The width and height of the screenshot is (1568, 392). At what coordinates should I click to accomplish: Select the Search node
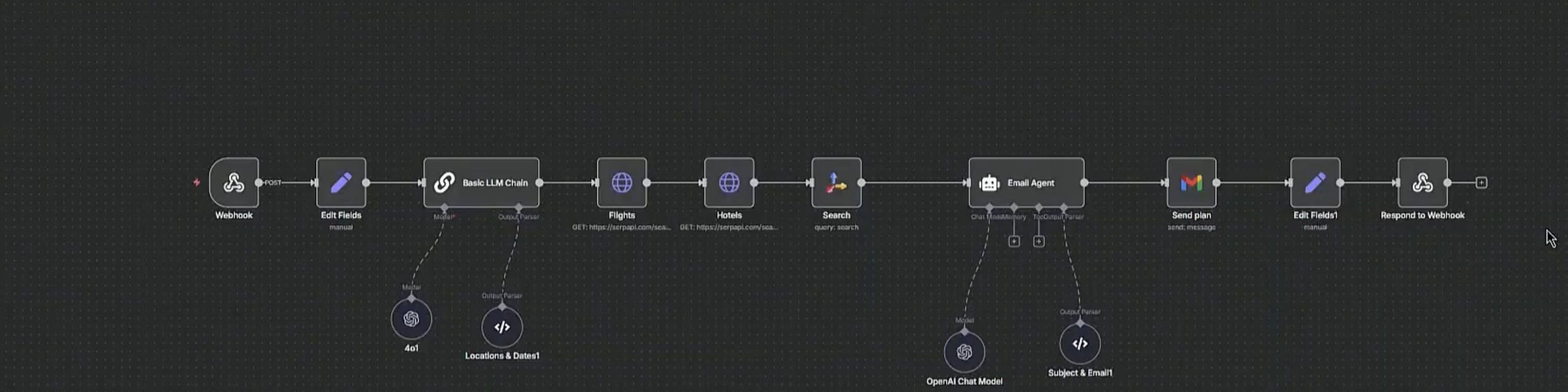(836, 183)
